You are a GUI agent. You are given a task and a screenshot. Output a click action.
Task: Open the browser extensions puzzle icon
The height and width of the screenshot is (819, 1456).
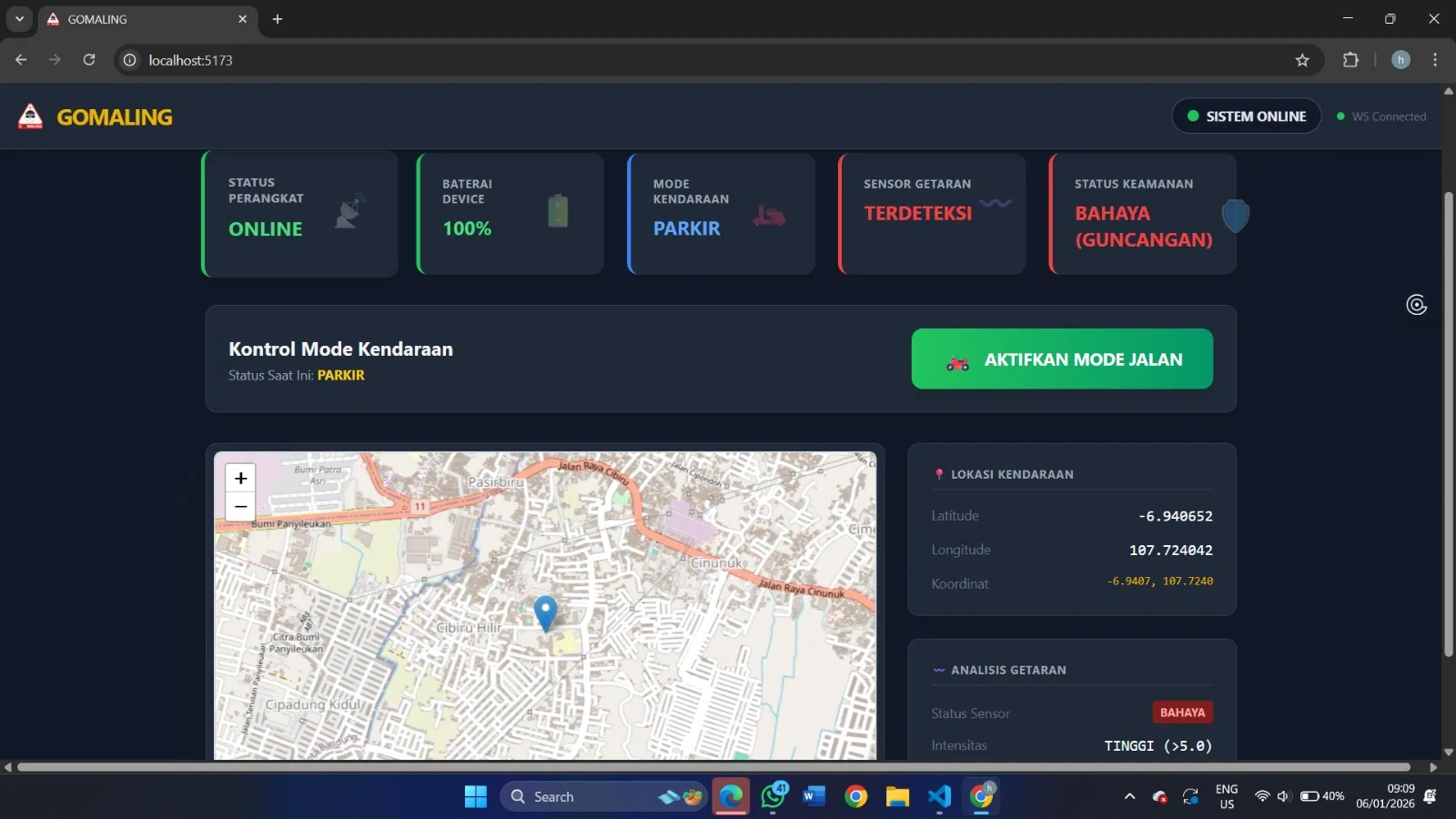click(x=1350, y=60)
